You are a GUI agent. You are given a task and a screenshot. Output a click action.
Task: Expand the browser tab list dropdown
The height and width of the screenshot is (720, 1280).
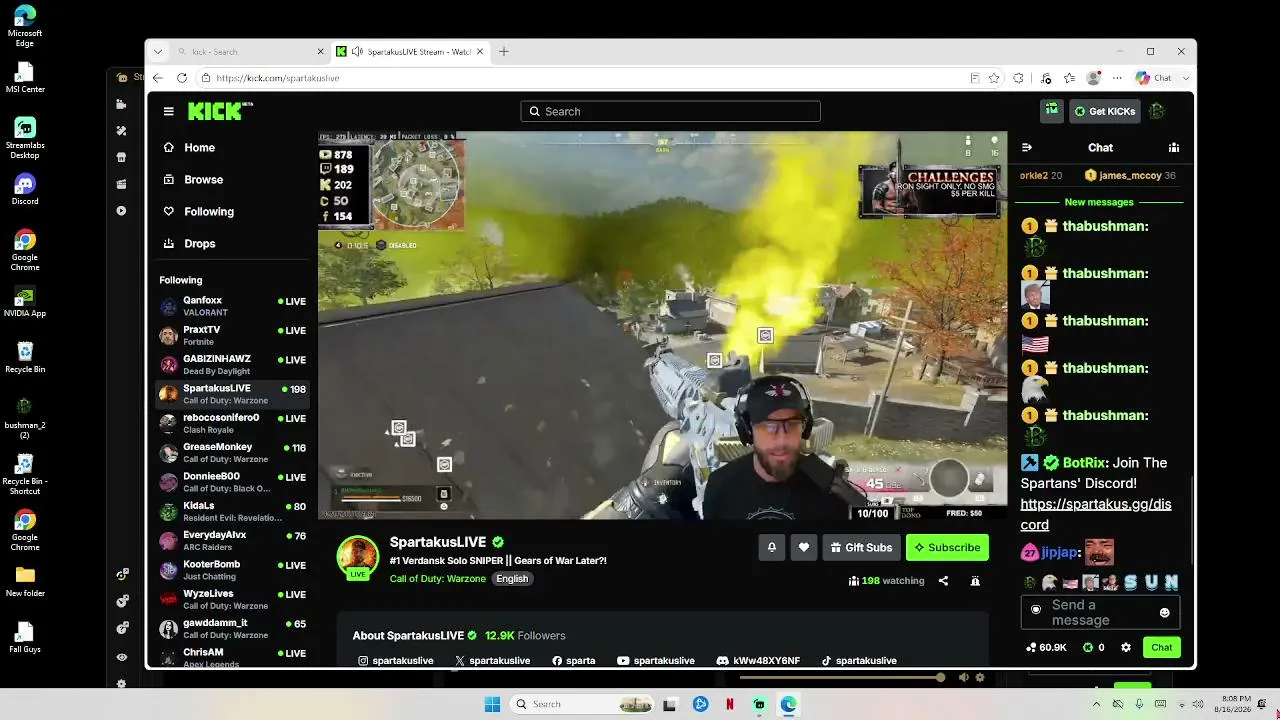(158, 52)
